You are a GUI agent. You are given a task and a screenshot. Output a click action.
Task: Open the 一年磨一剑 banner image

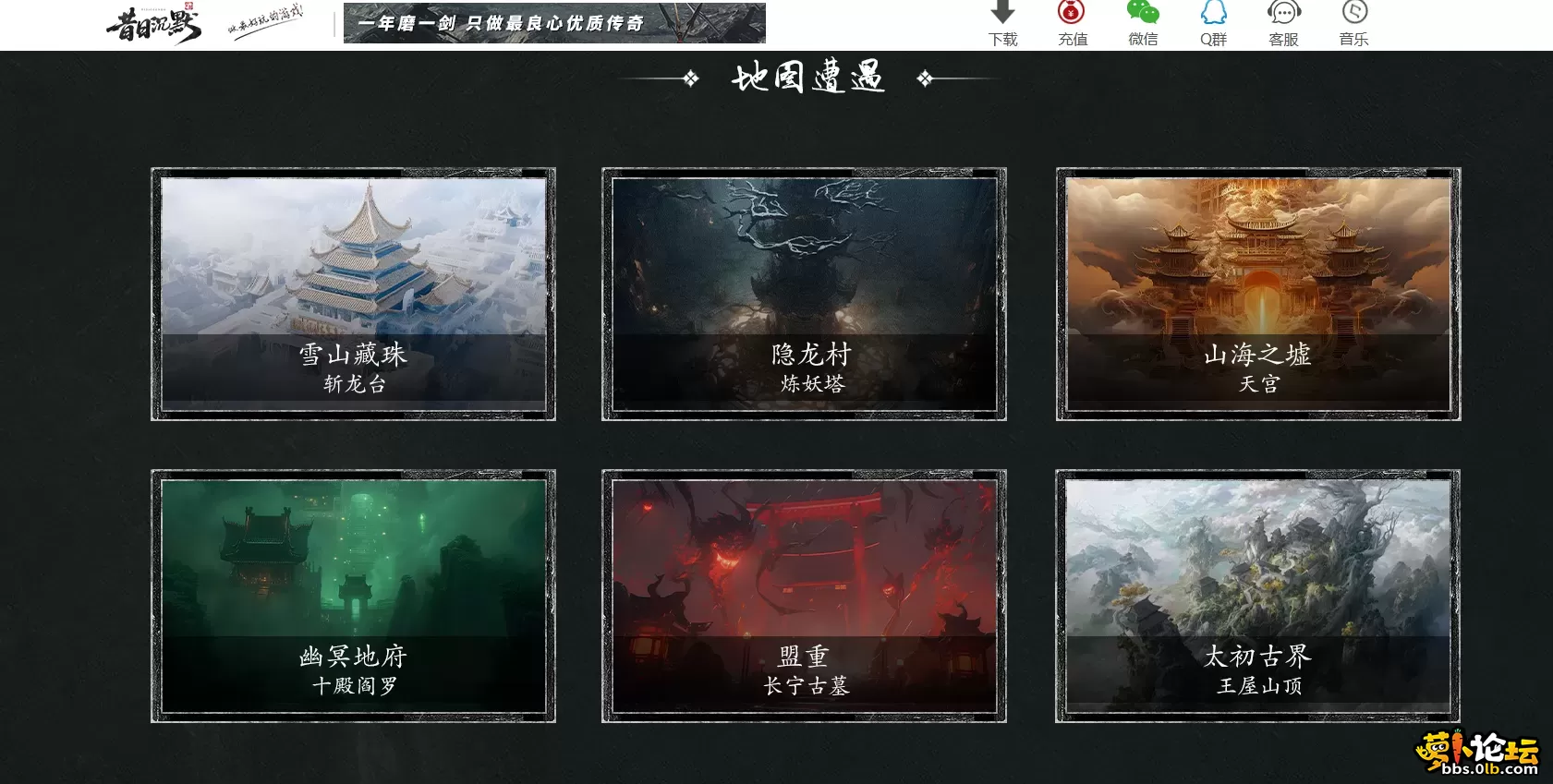pyautogui.click(x=554, y=23)
